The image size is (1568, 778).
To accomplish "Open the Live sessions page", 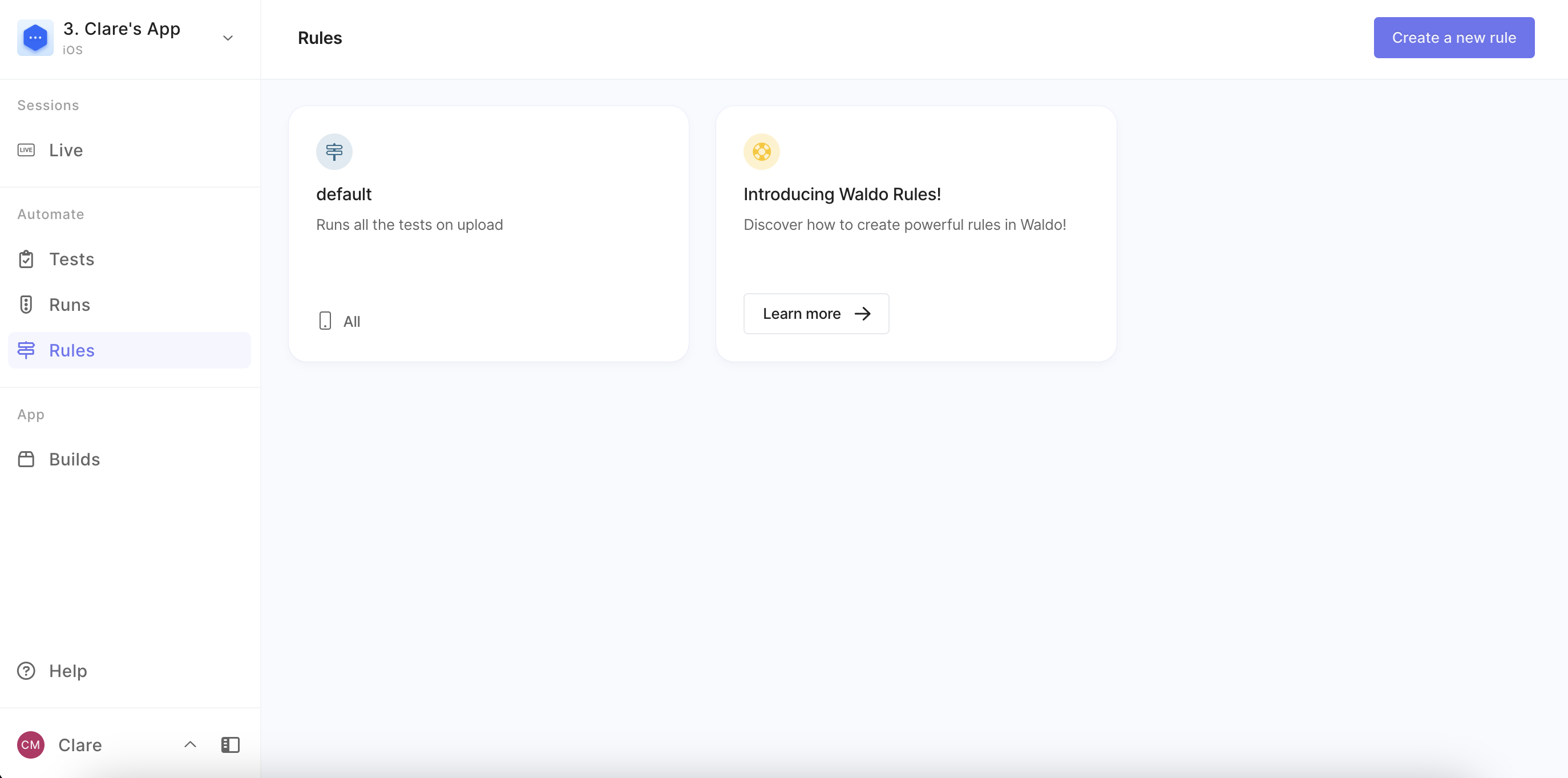I will [x=66, y=150].
